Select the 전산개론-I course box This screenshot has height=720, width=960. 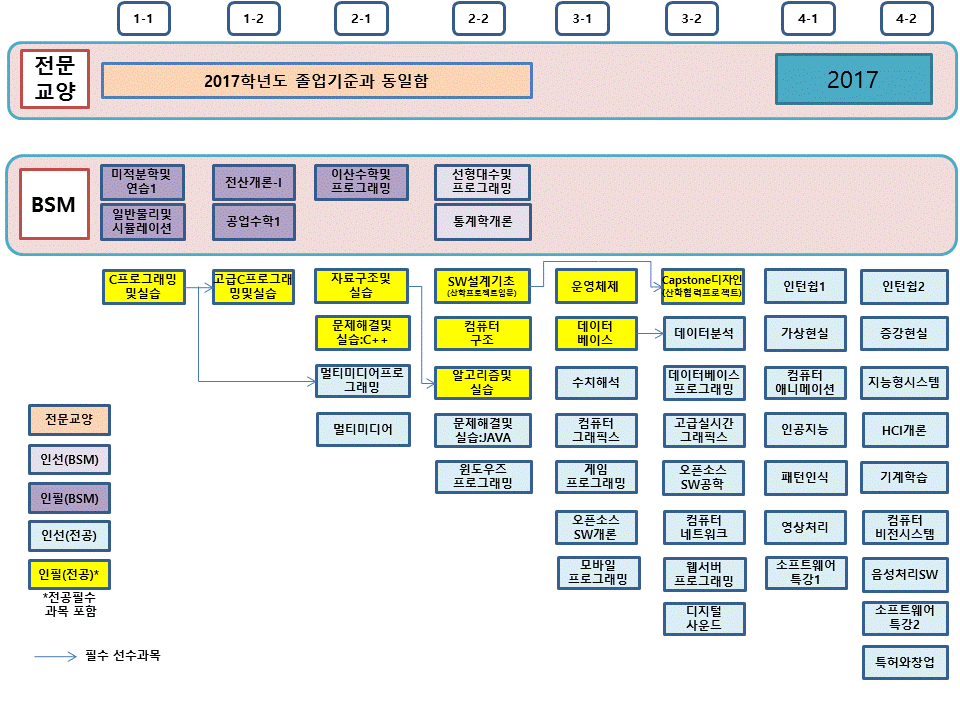253,182
